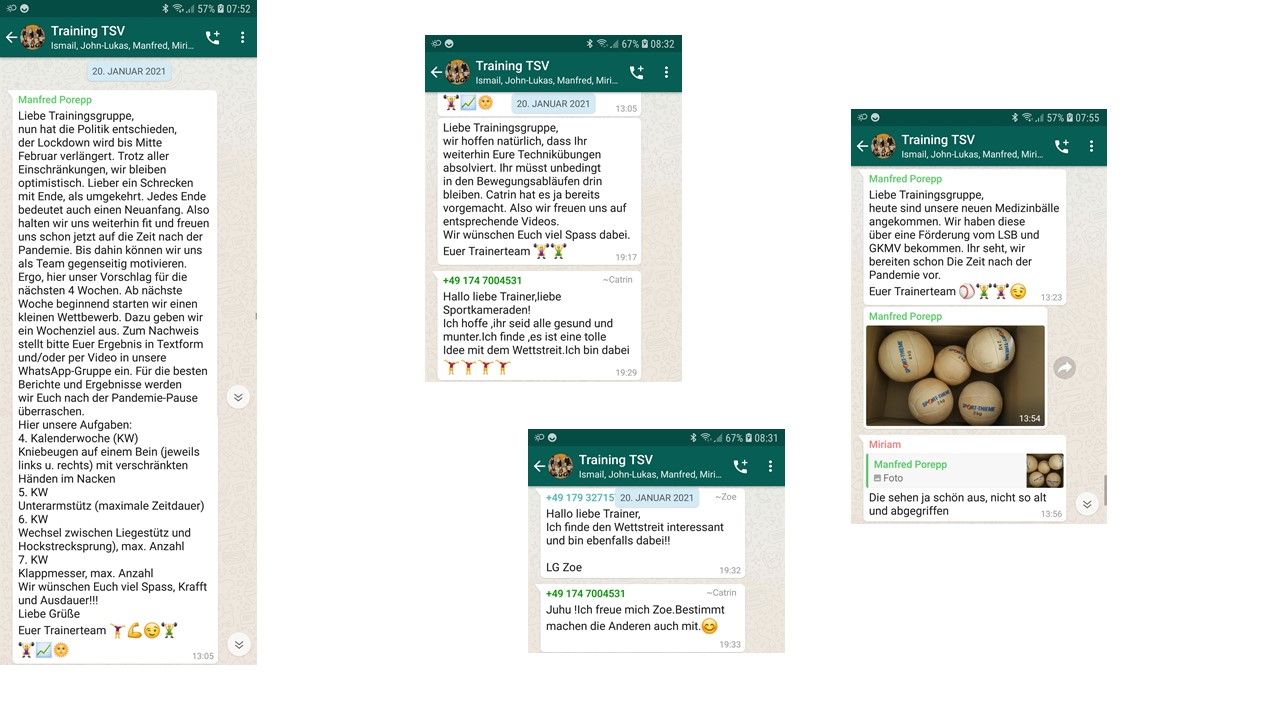Open group avatar in chat showing 08:31 clock
The width and height of the screenshot is (1280, 720).
[x=560, y=466]
